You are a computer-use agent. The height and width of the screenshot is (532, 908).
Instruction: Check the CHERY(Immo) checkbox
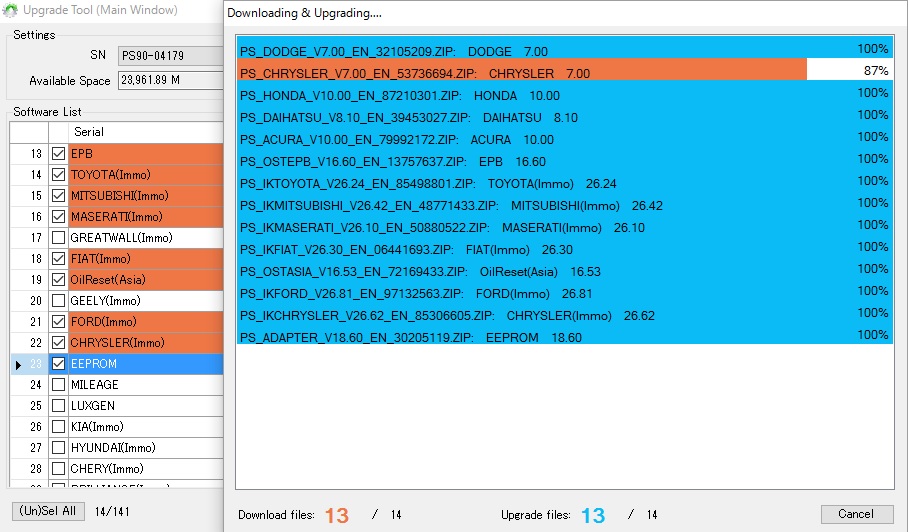pos(58,468)
